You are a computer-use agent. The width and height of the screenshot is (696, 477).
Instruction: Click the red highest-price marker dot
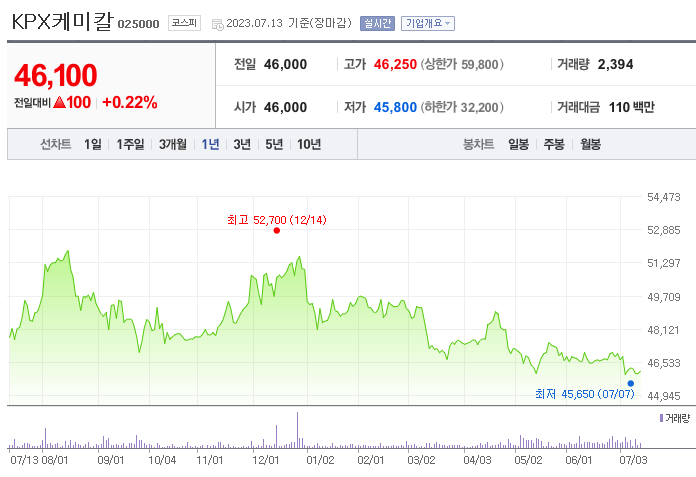click(x=277, y=230)
